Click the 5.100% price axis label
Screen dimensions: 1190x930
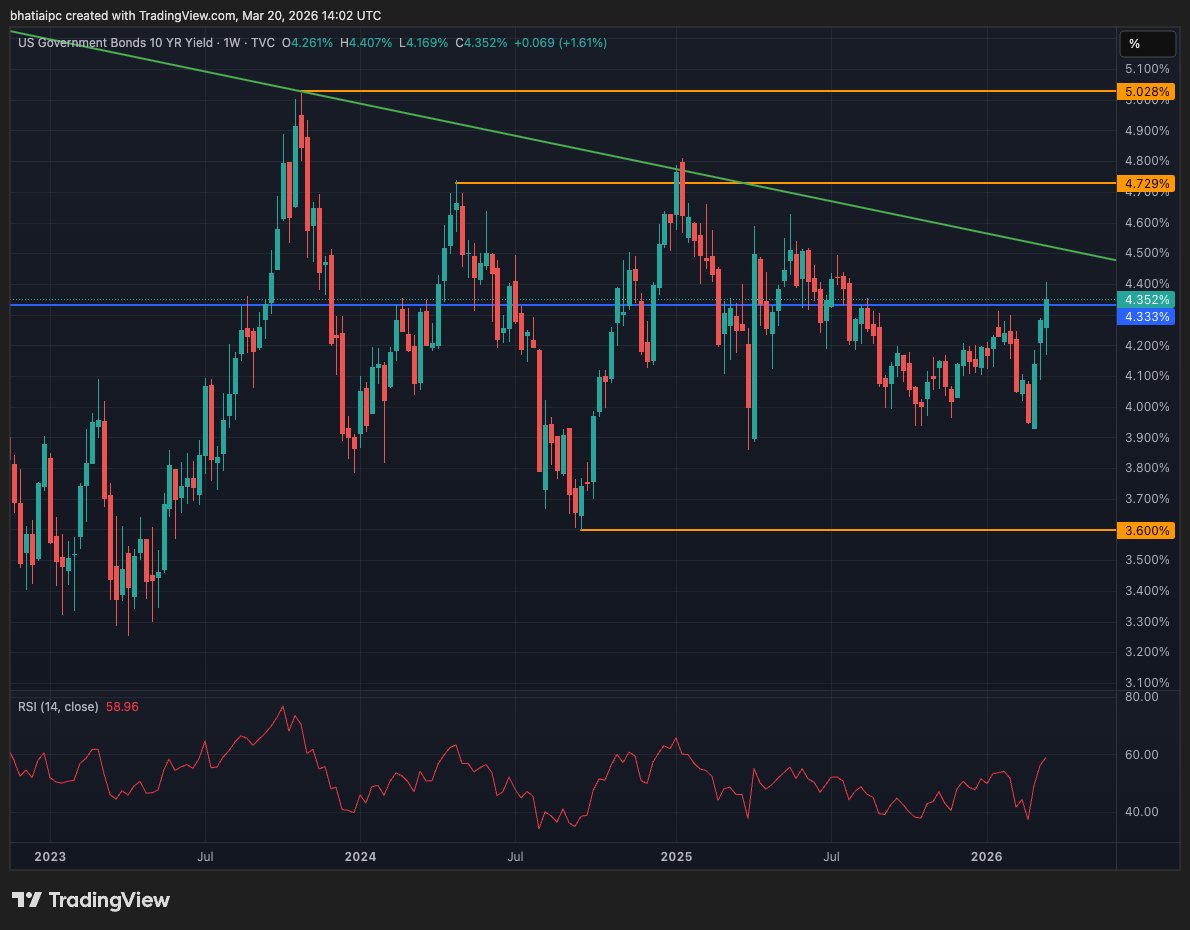[1147, 69]
